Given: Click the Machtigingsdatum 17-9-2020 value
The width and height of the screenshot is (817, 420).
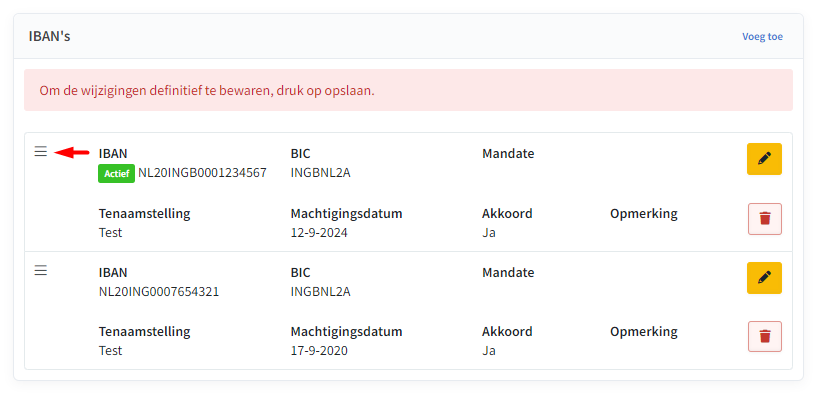Looking at the screenshot, I should [319, 351].
